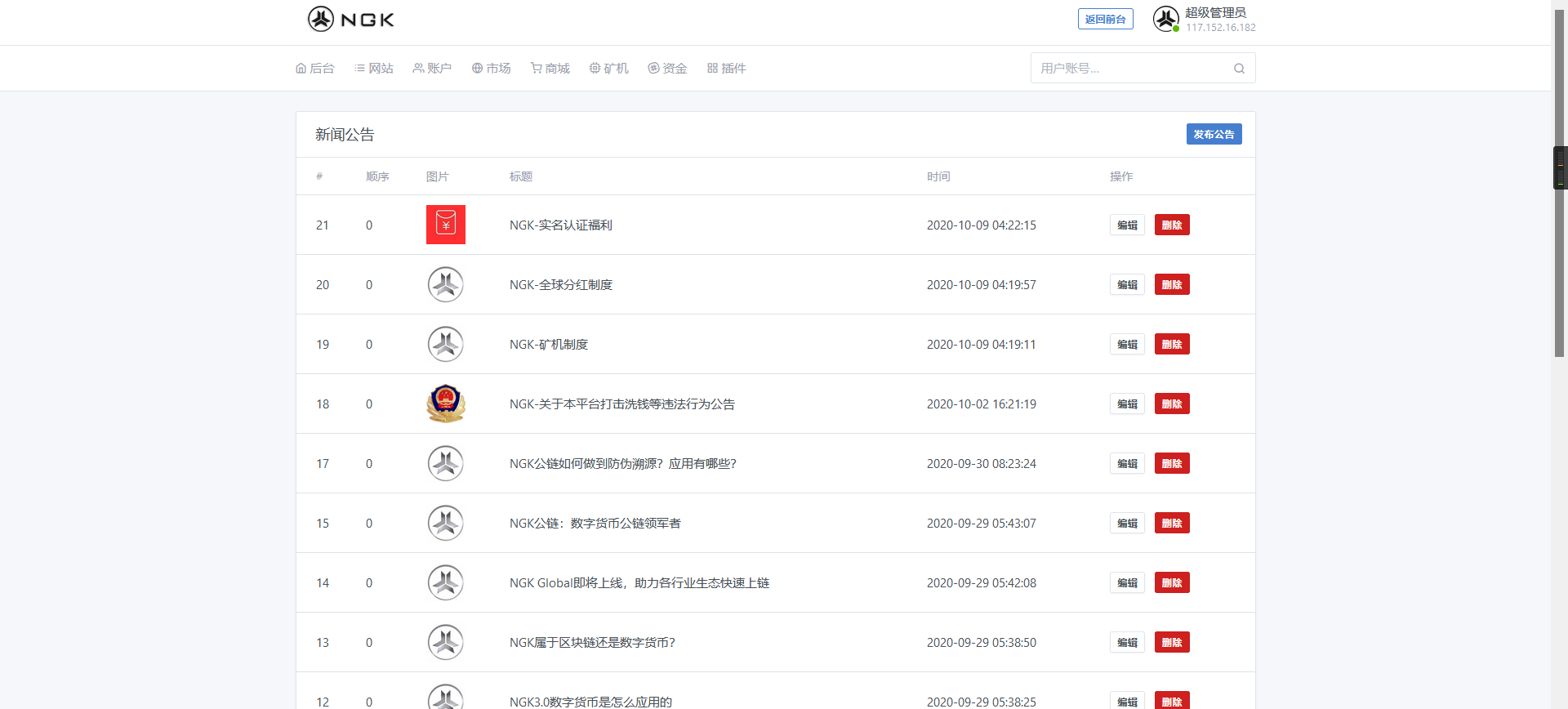Screen dimensions: 1568x709
Task: Open the 资金 funds menu
Action: point(667,69)
